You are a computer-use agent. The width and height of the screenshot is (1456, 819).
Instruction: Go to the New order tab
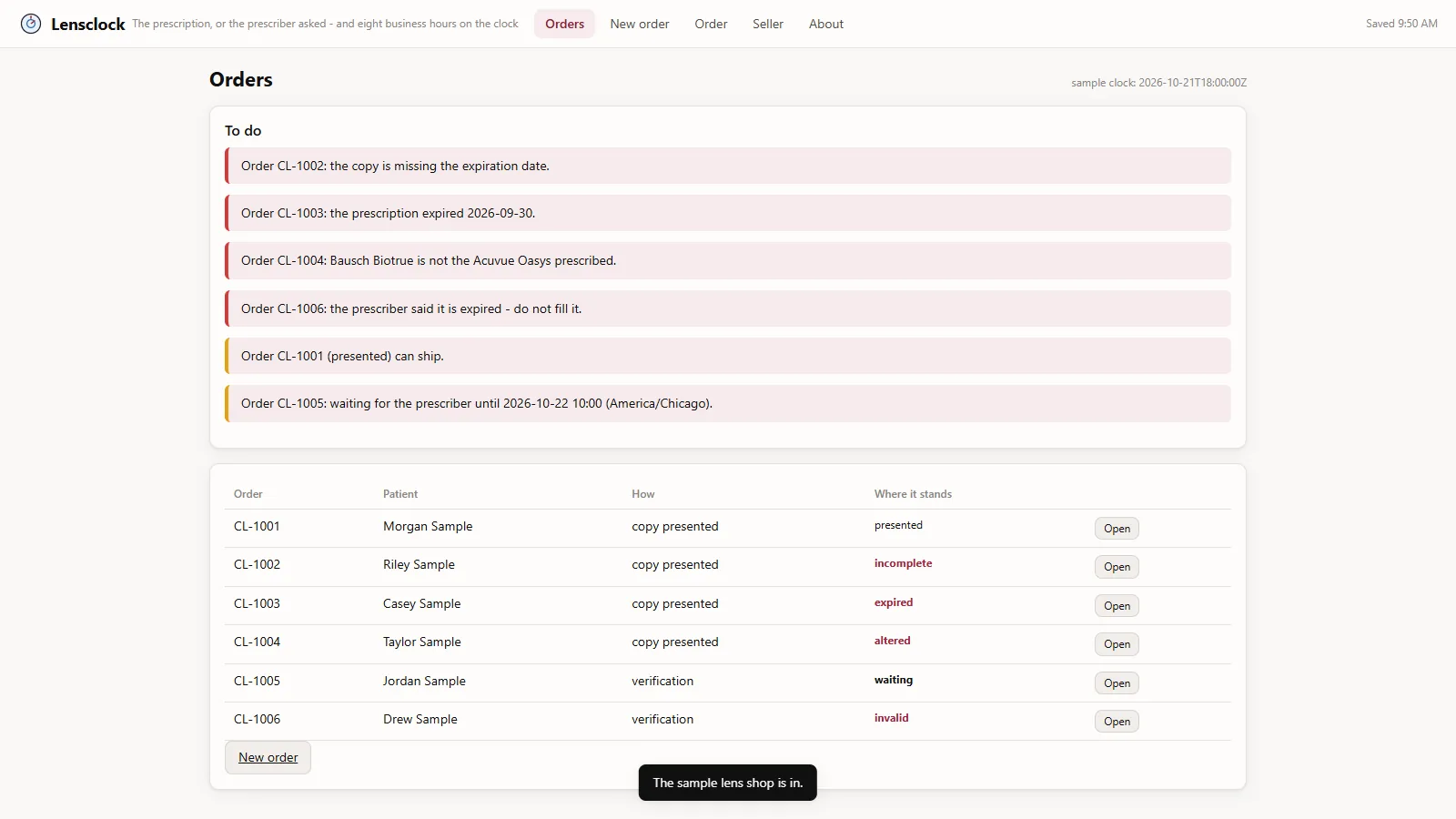point(640,24)
